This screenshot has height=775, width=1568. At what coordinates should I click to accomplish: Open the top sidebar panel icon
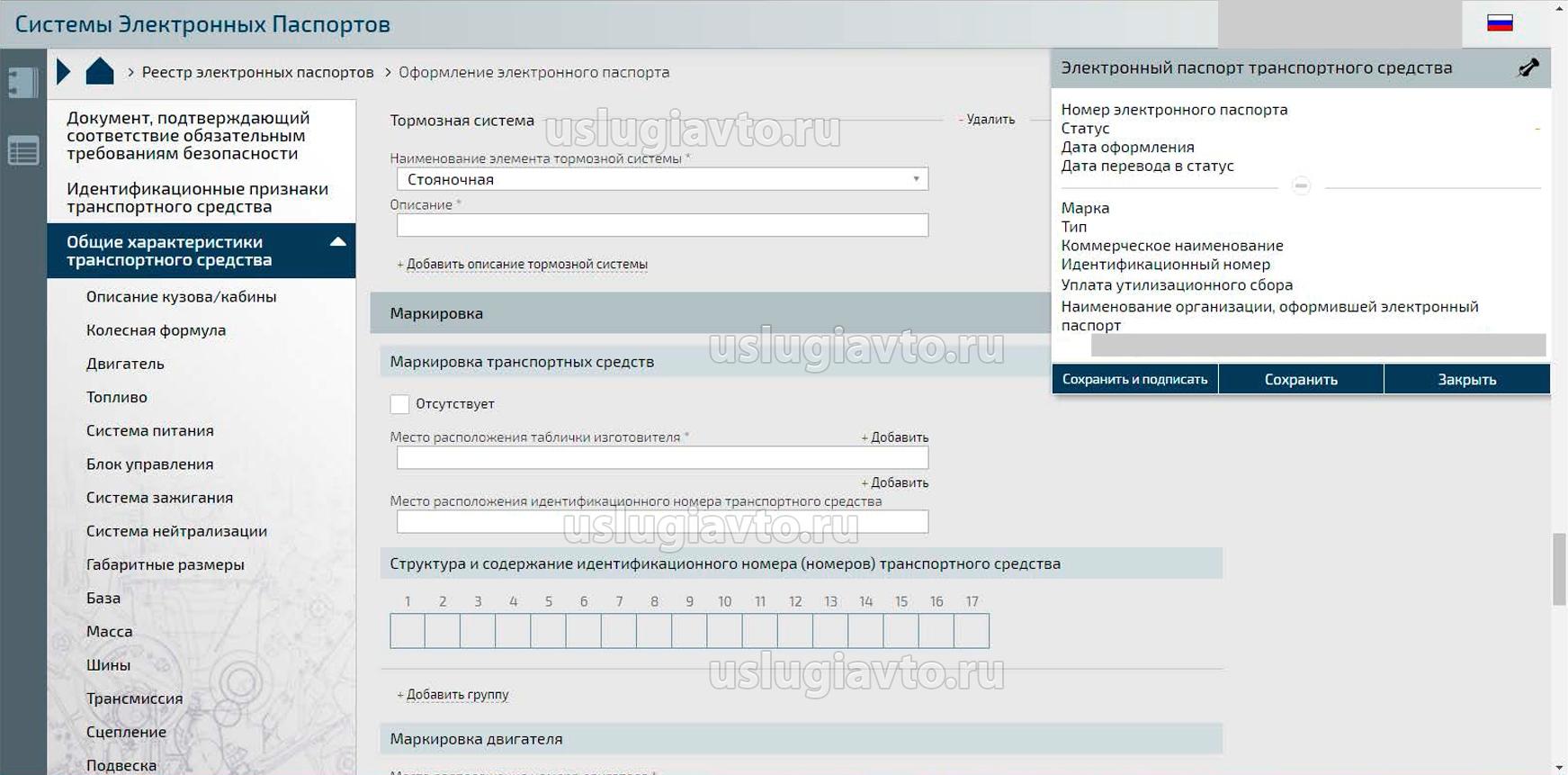(22, 83)
